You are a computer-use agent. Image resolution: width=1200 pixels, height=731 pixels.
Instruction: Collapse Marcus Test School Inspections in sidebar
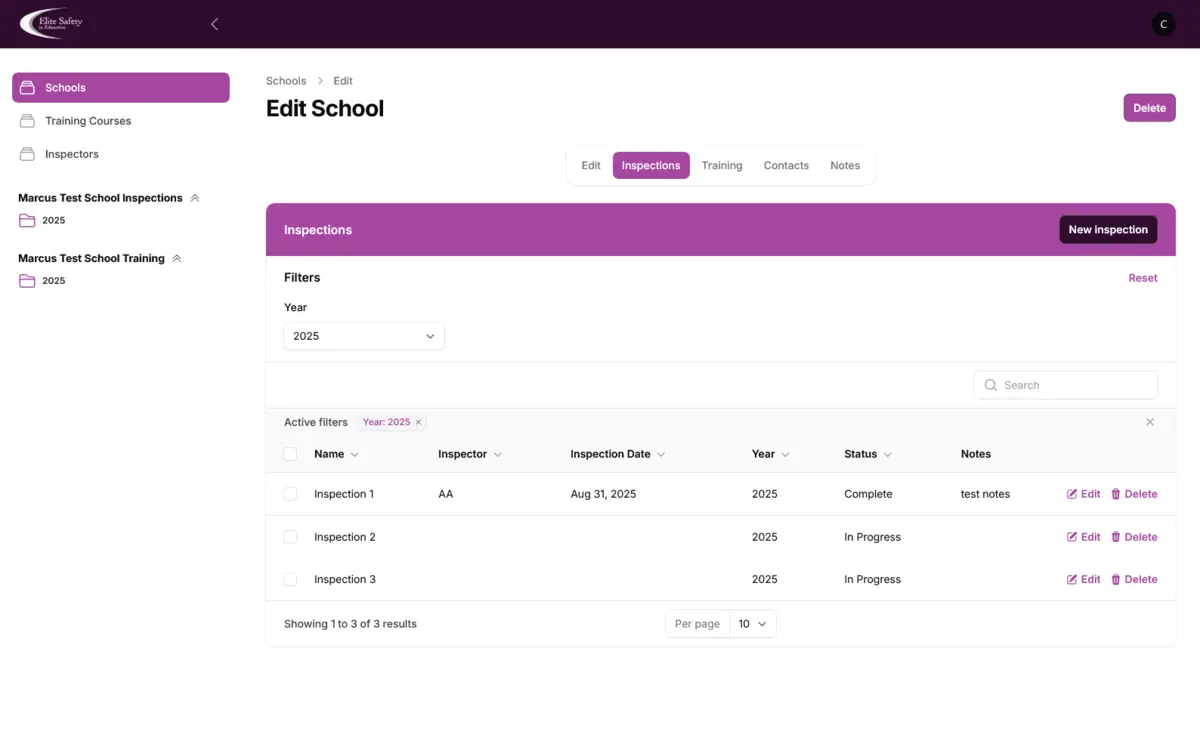tap(194, 197)
